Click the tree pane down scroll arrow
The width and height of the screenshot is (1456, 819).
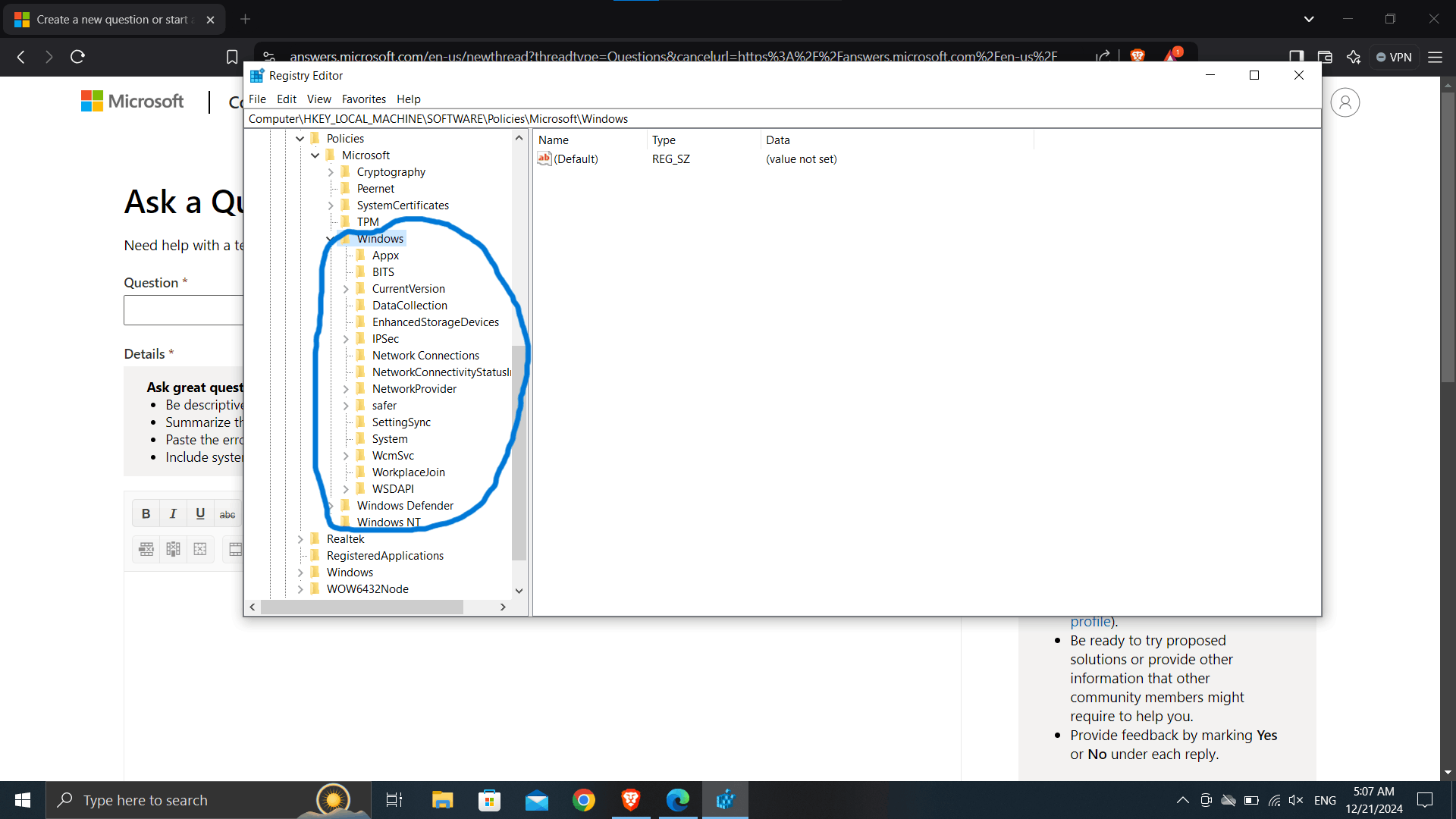pos(519,591)
